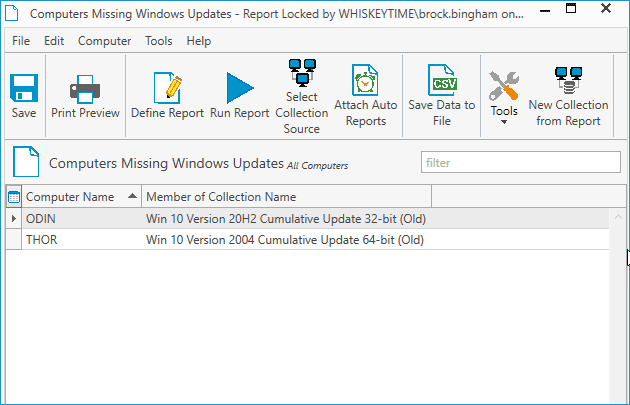Maximize the report window
Screen dimensions: 630x405
pos(571,8)
